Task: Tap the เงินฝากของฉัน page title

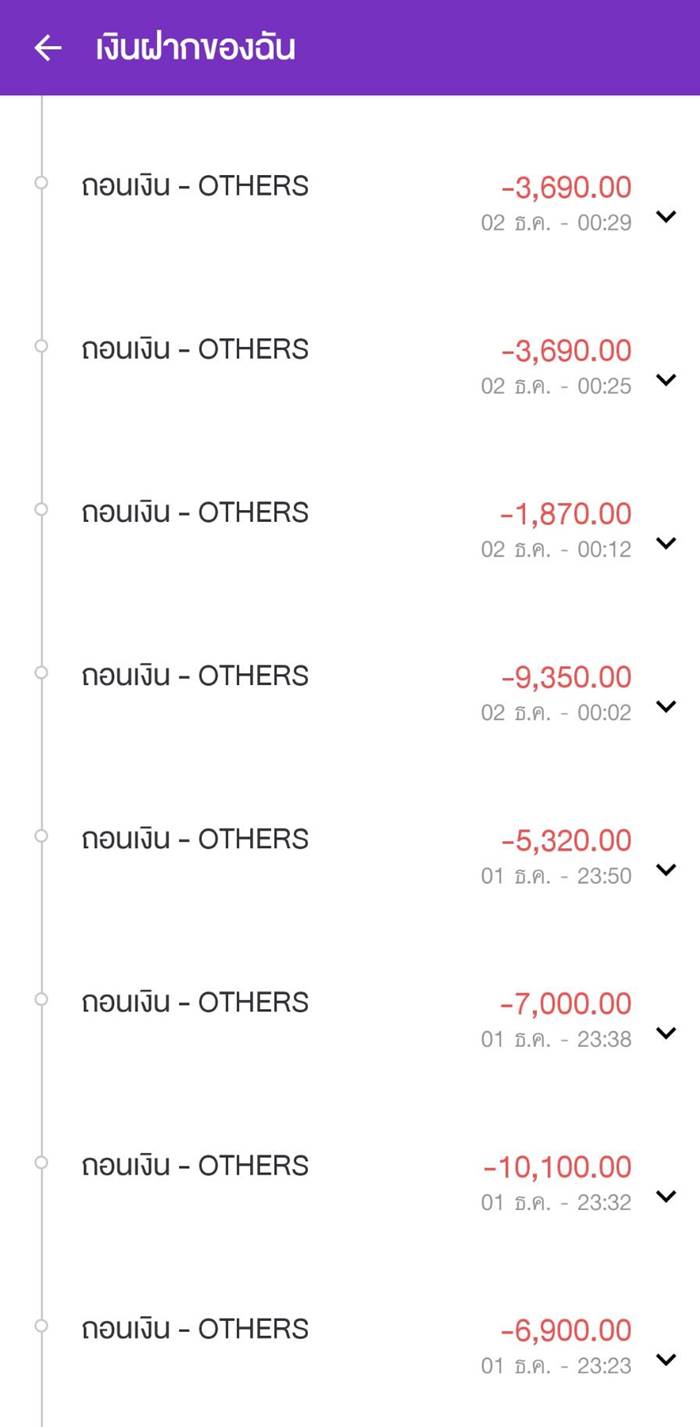Action: point(196,48)
